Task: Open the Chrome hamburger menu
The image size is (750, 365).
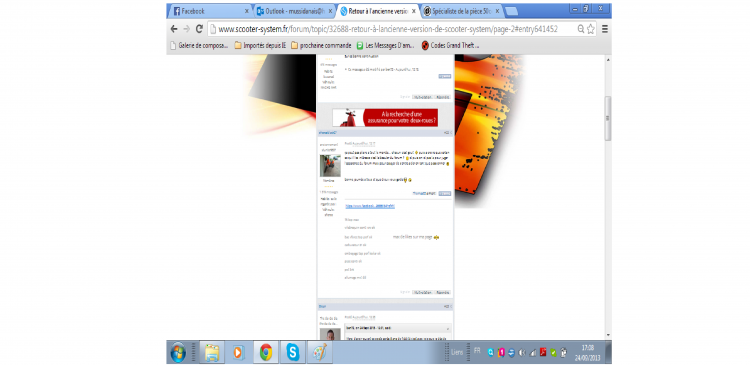Action: click(x=605, y=29)
